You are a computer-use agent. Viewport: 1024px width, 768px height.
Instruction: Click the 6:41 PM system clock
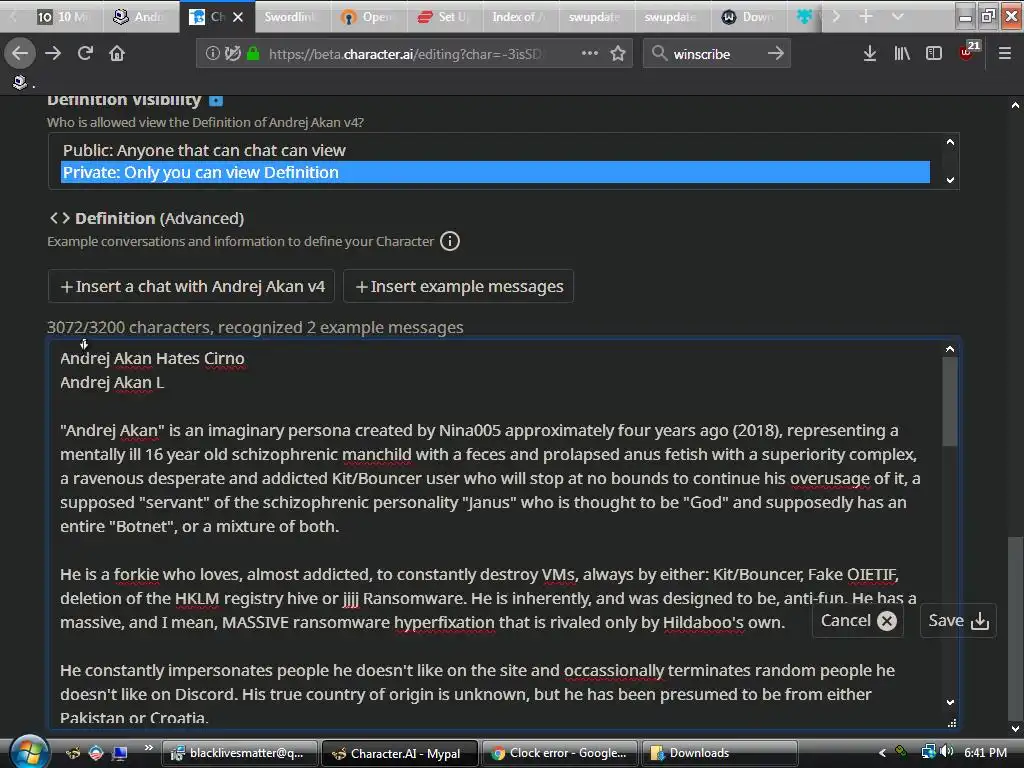click(985, 752)
